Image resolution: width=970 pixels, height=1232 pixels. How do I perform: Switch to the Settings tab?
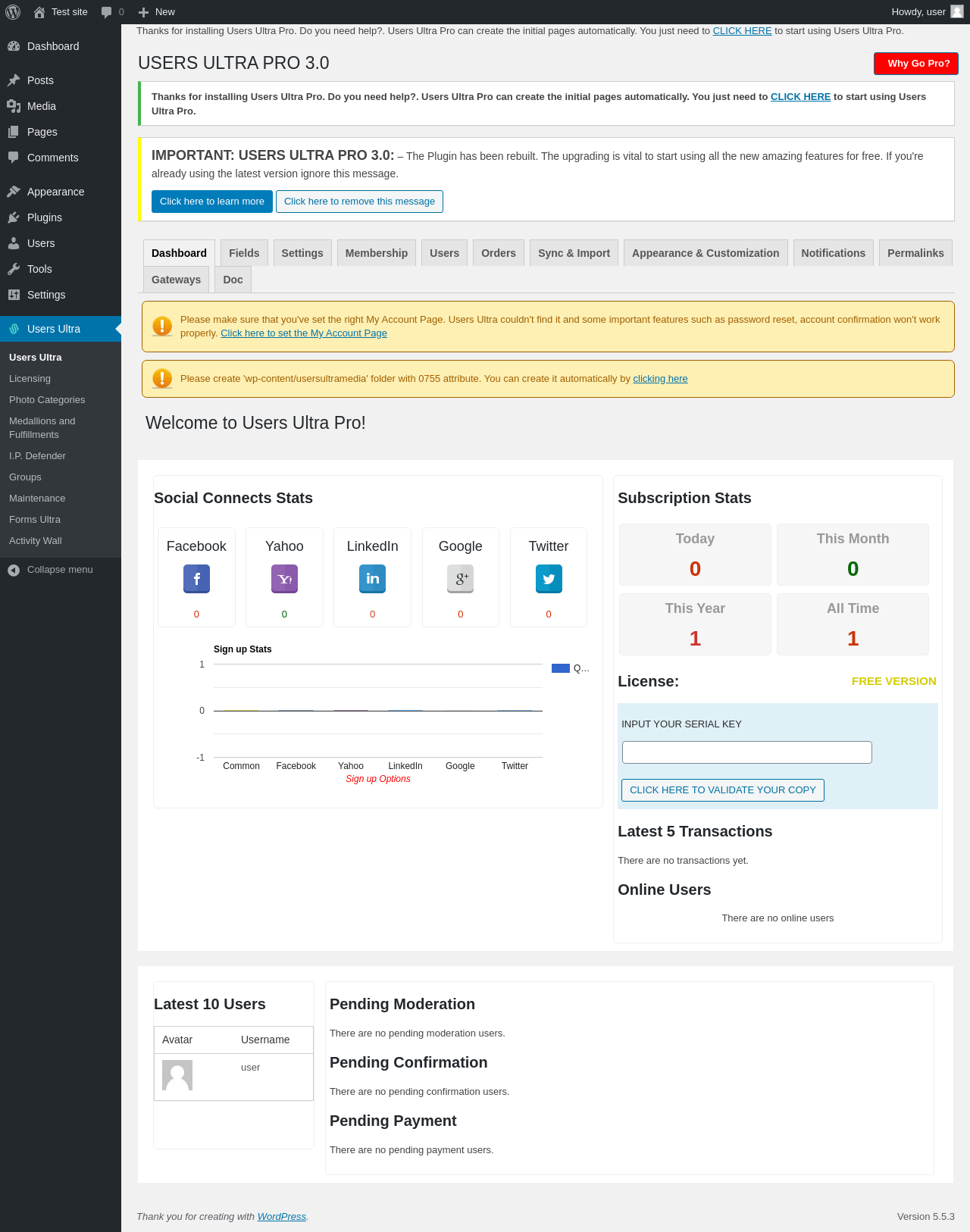(x=302, y=253)
